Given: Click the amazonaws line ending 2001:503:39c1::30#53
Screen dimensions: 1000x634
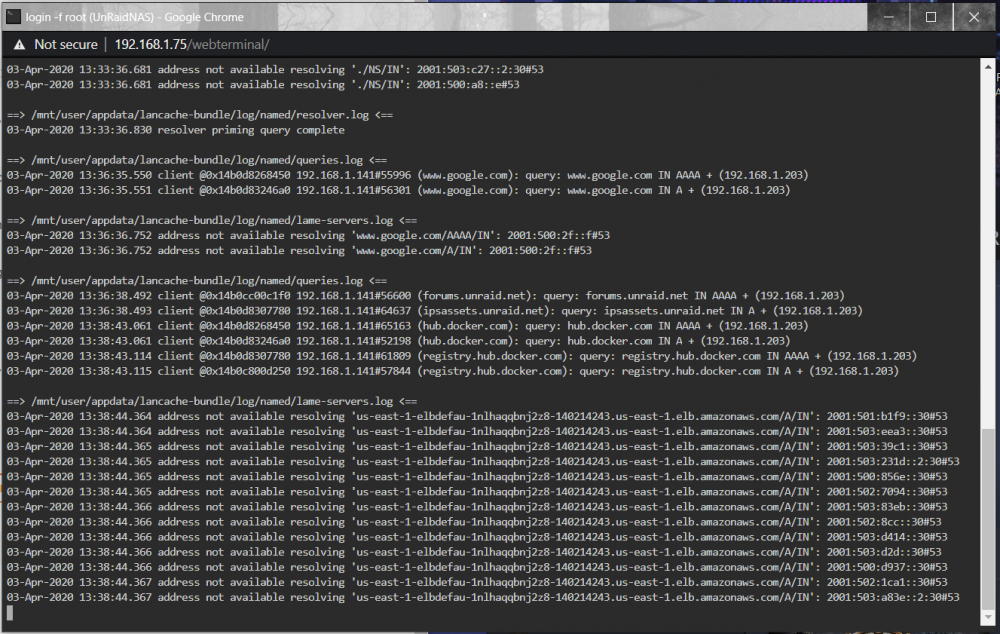Looking at the screenshot, I should [x=477, y=446].
